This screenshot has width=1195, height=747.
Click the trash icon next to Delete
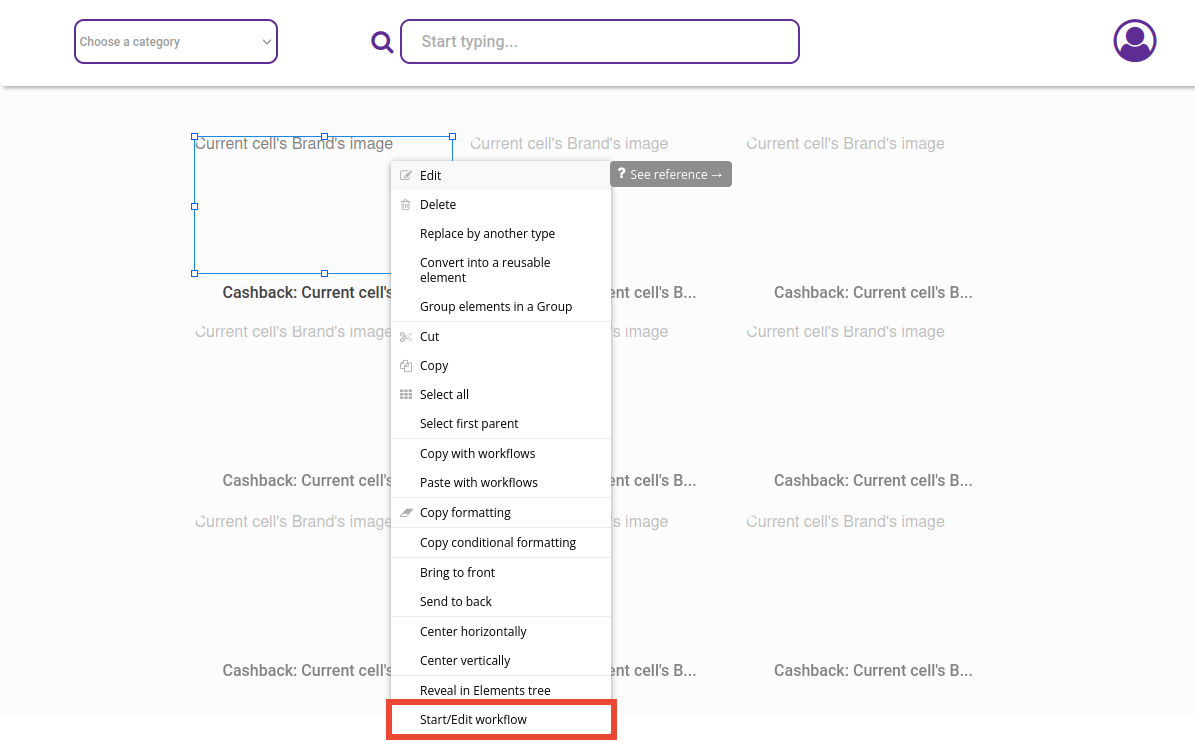tap(406, 204)
